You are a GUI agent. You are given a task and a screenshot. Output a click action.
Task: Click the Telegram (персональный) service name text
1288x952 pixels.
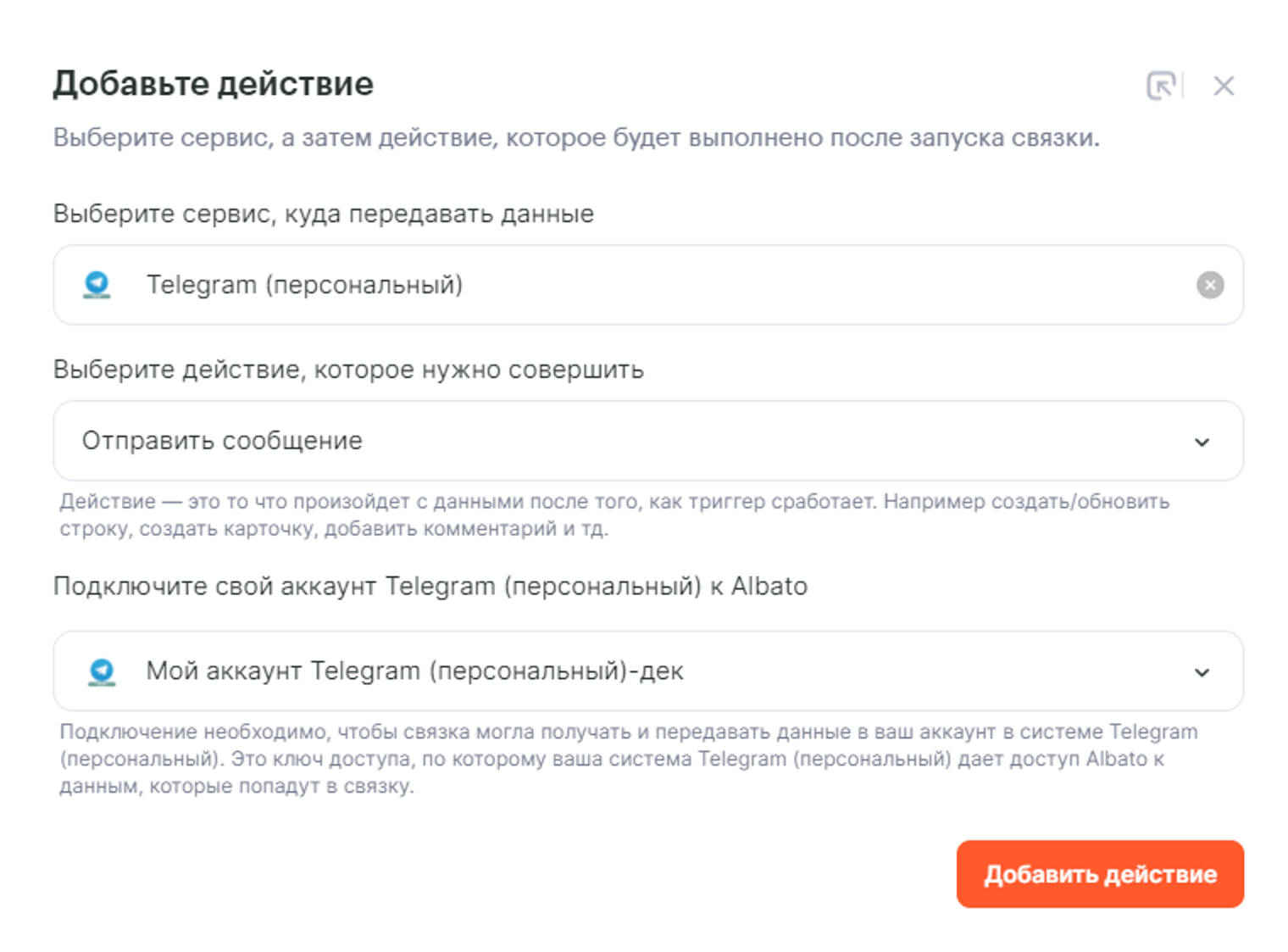(304, 285)
